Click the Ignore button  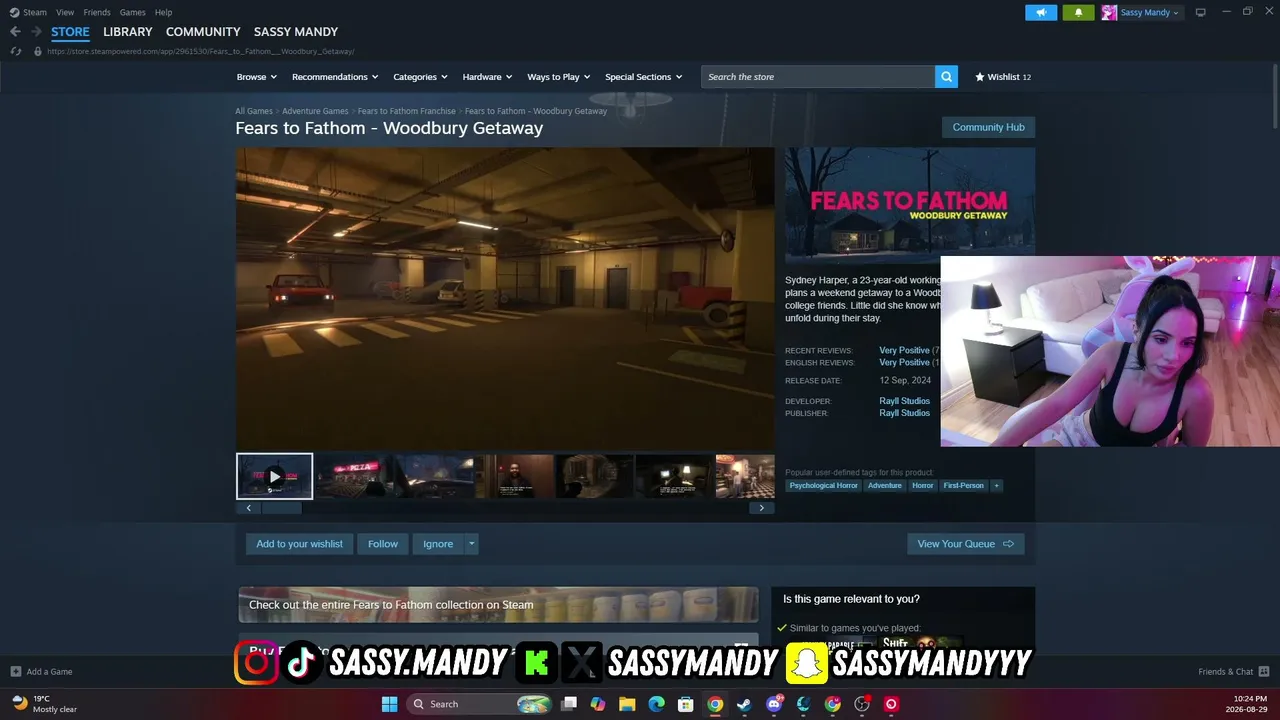438,544
